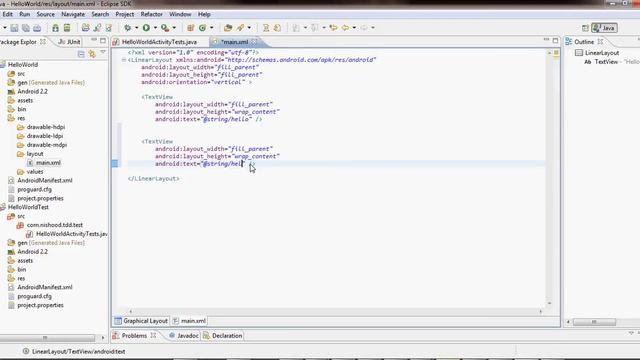
Task: Open the Android SDK Manager icon
Action: (55, 28)
